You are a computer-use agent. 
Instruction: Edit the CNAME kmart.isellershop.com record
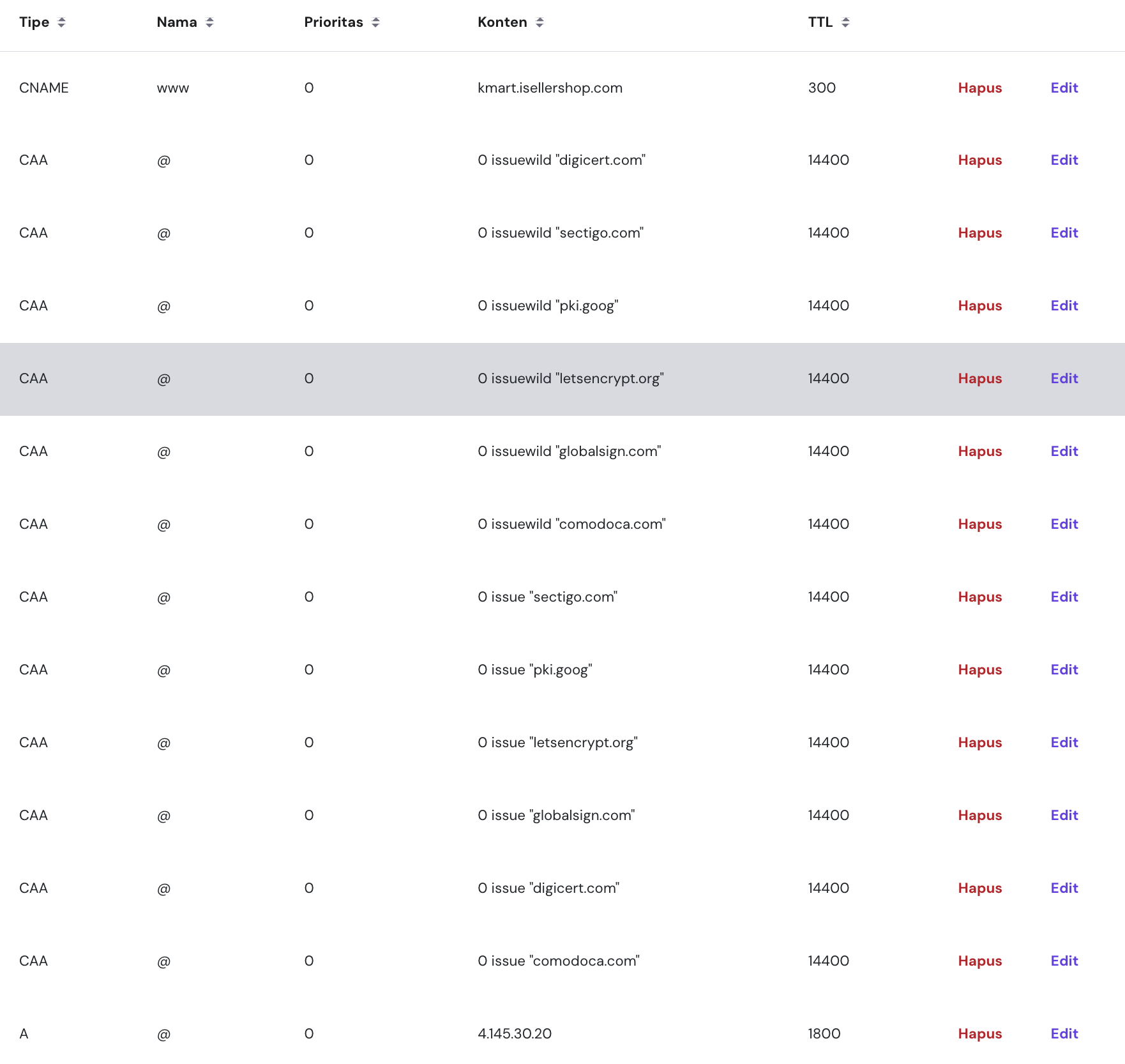coord(1064,88)
